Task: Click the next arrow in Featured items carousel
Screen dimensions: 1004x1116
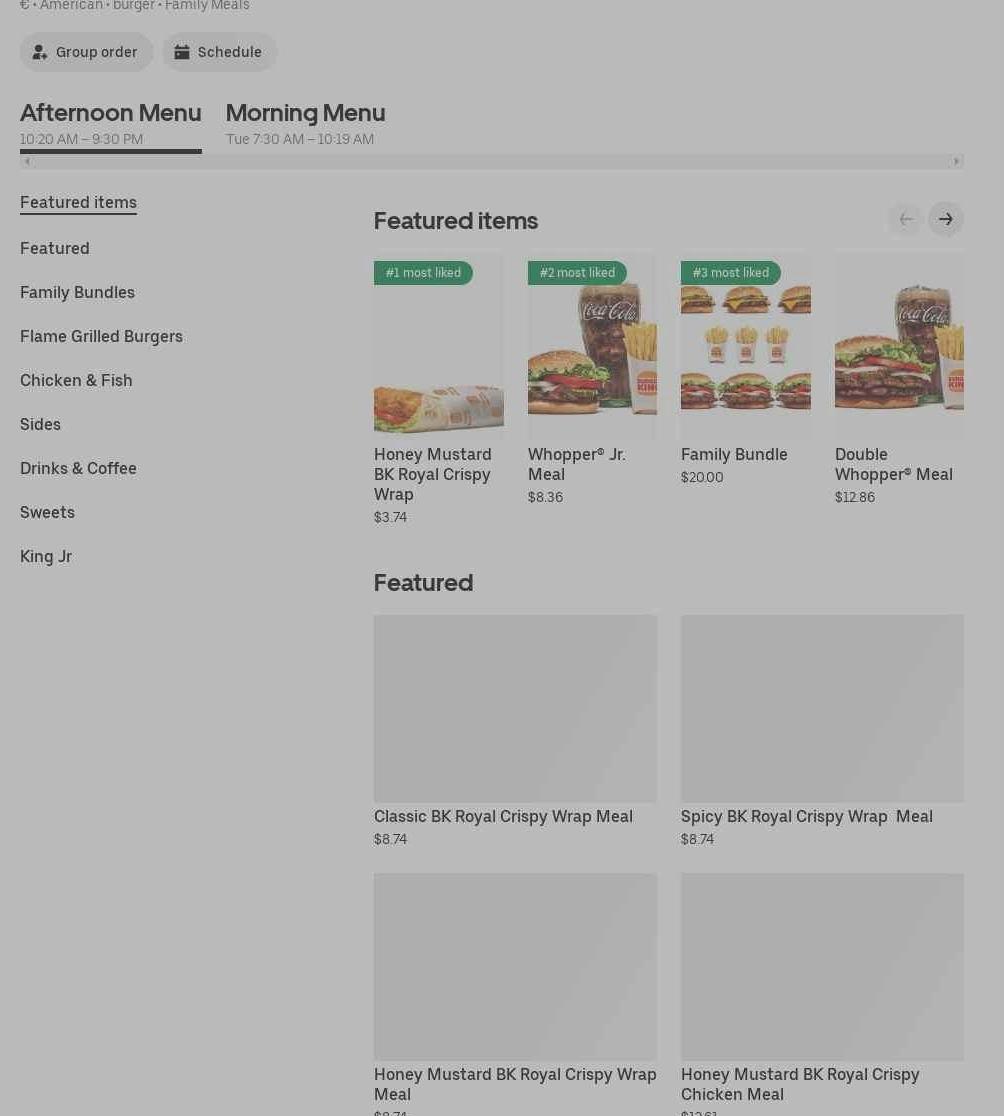Action: tap(945, 219)
